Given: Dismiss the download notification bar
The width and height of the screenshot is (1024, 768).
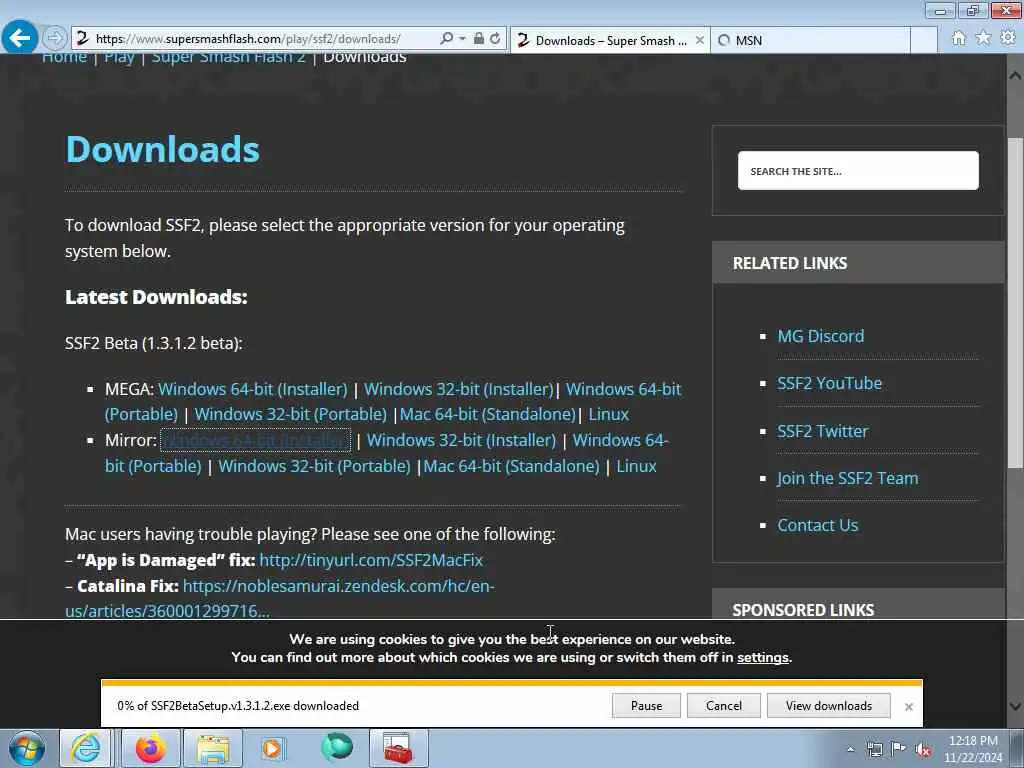Looking at the screenshot, I should coord(908,707).
